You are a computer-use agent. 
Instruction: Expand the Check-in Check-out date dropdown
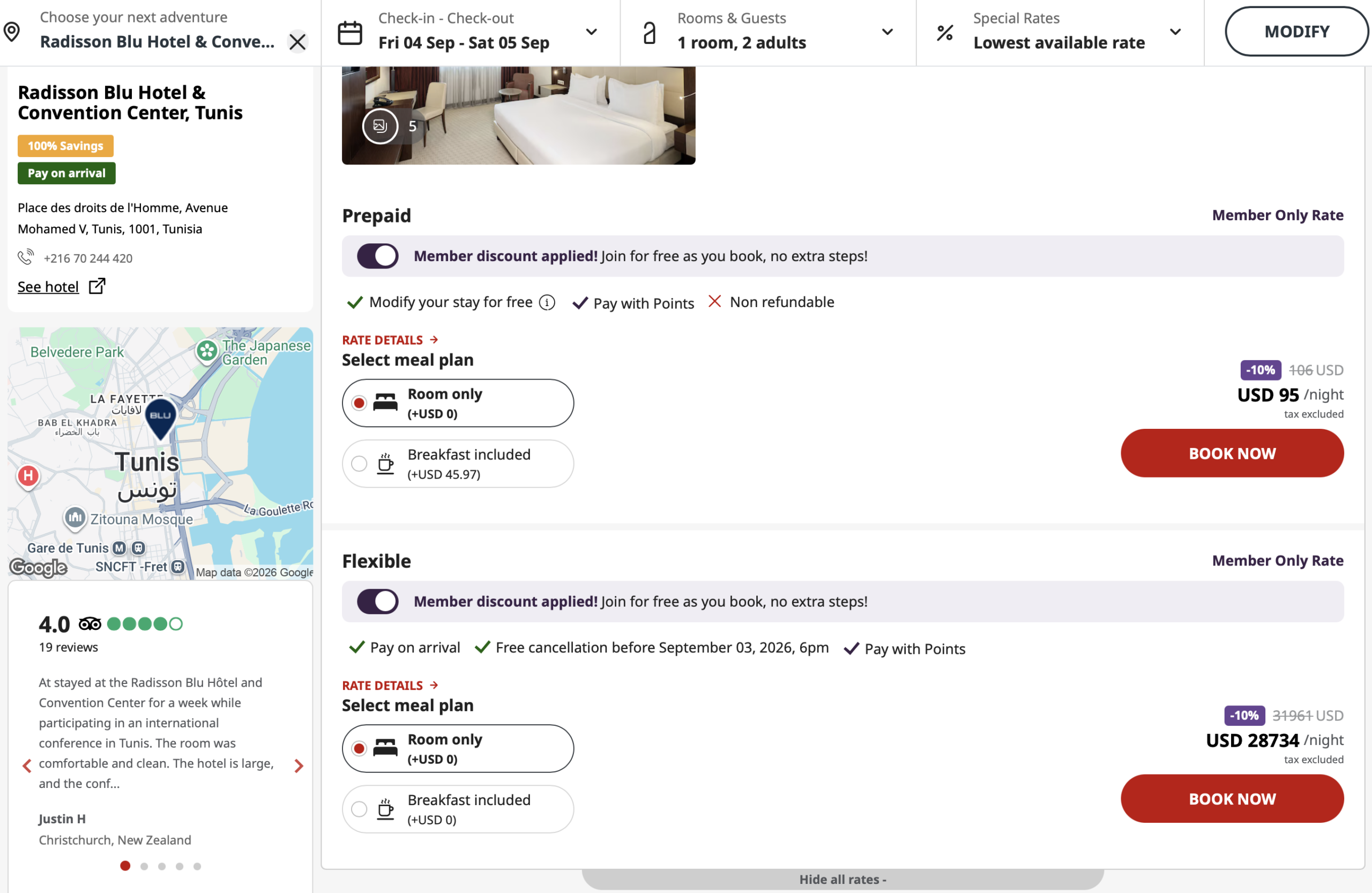[591, 32]
